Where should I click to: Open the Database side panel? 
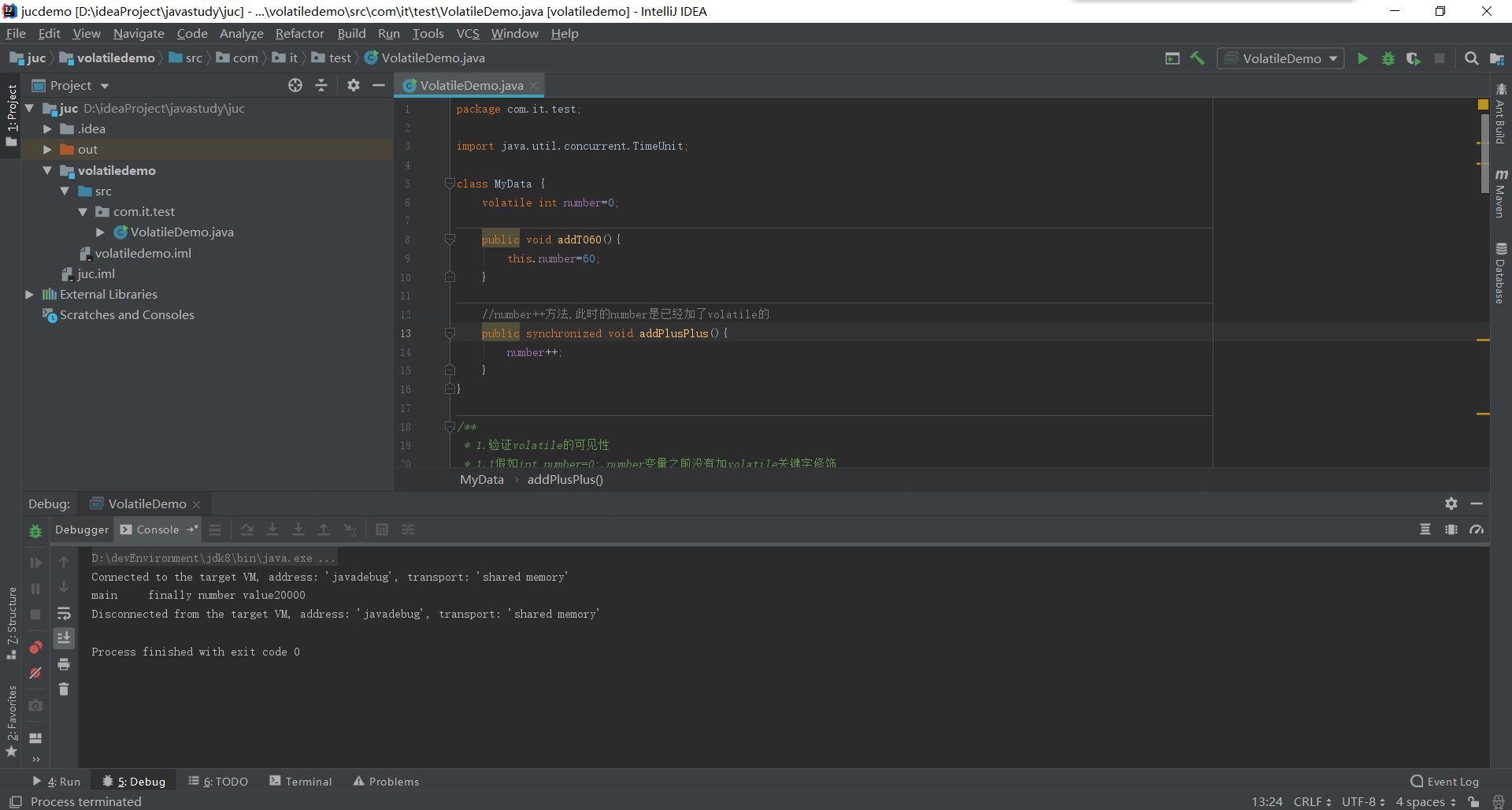(1501, 273)
